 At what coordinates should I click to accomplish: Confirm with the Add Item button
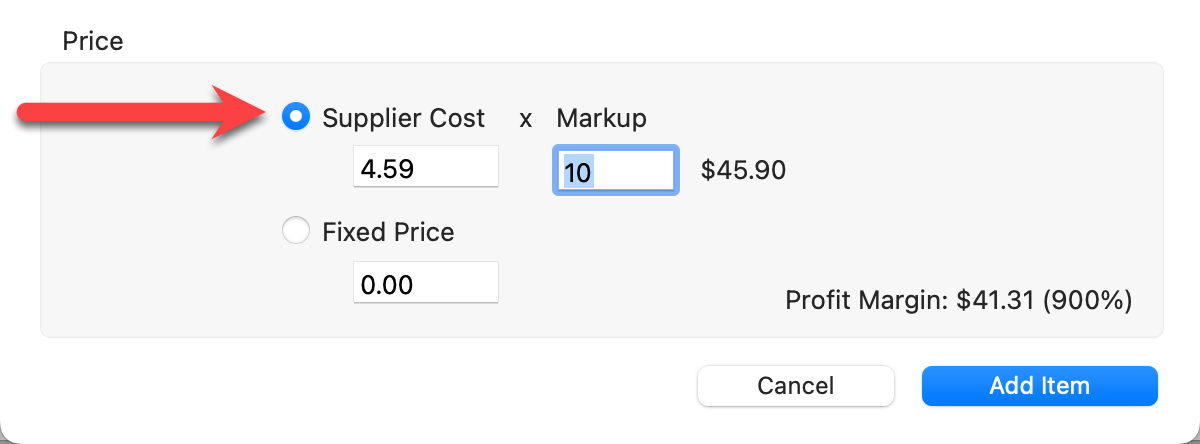pos(1039,385)
